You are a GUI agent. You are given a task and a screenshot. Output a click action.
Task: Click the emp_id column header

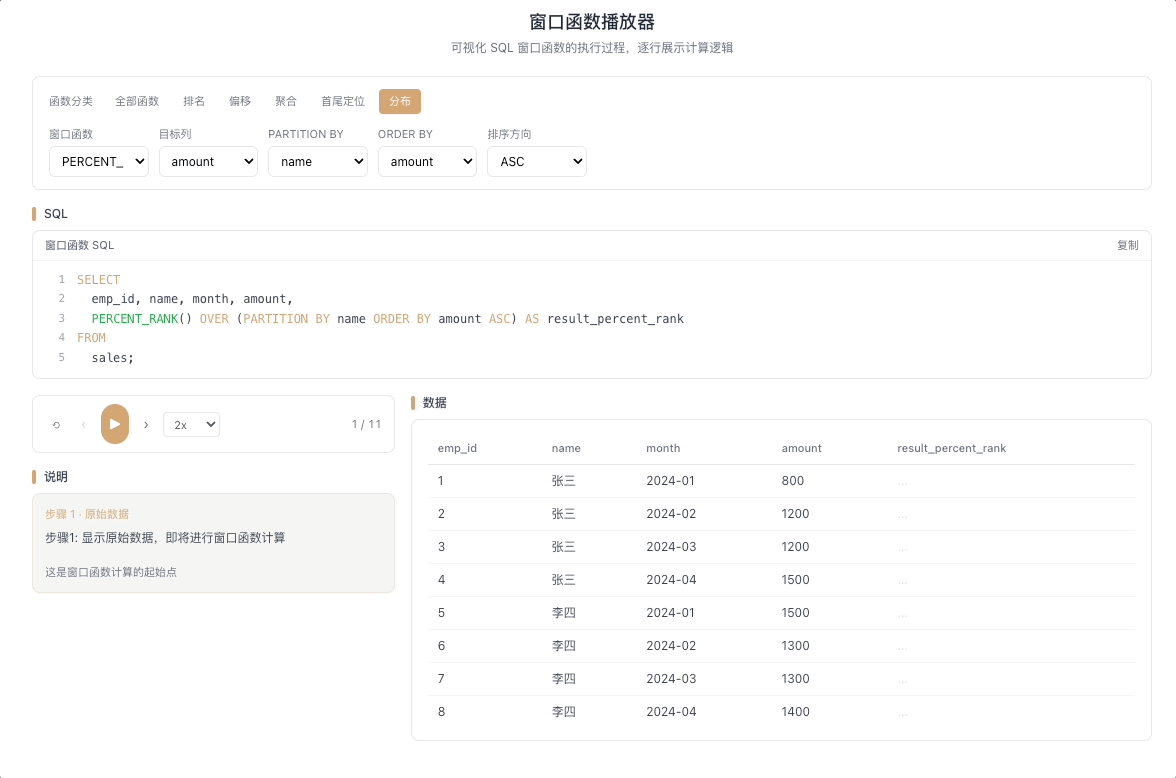(x=458, y=448)
